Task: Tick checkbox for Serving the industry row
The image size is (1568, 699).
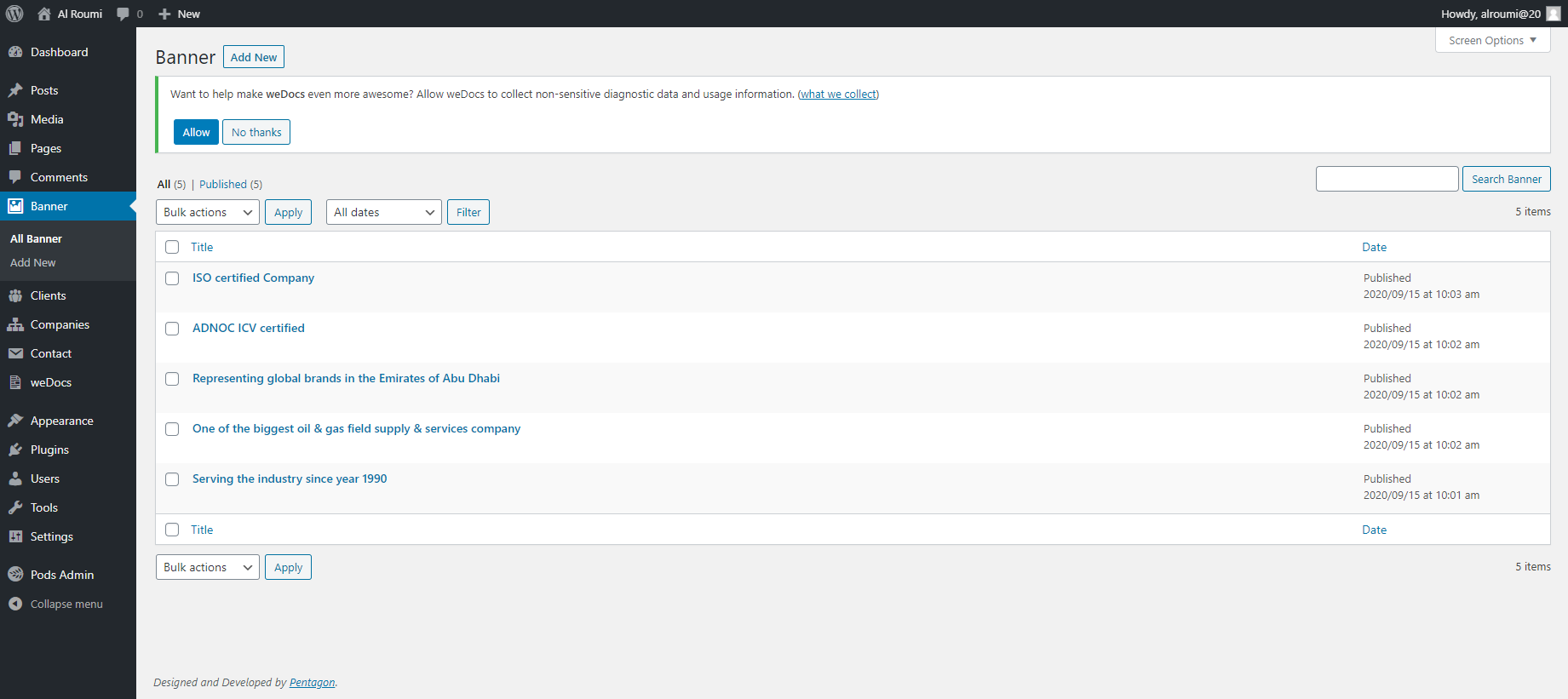Action: pos(172,479)
